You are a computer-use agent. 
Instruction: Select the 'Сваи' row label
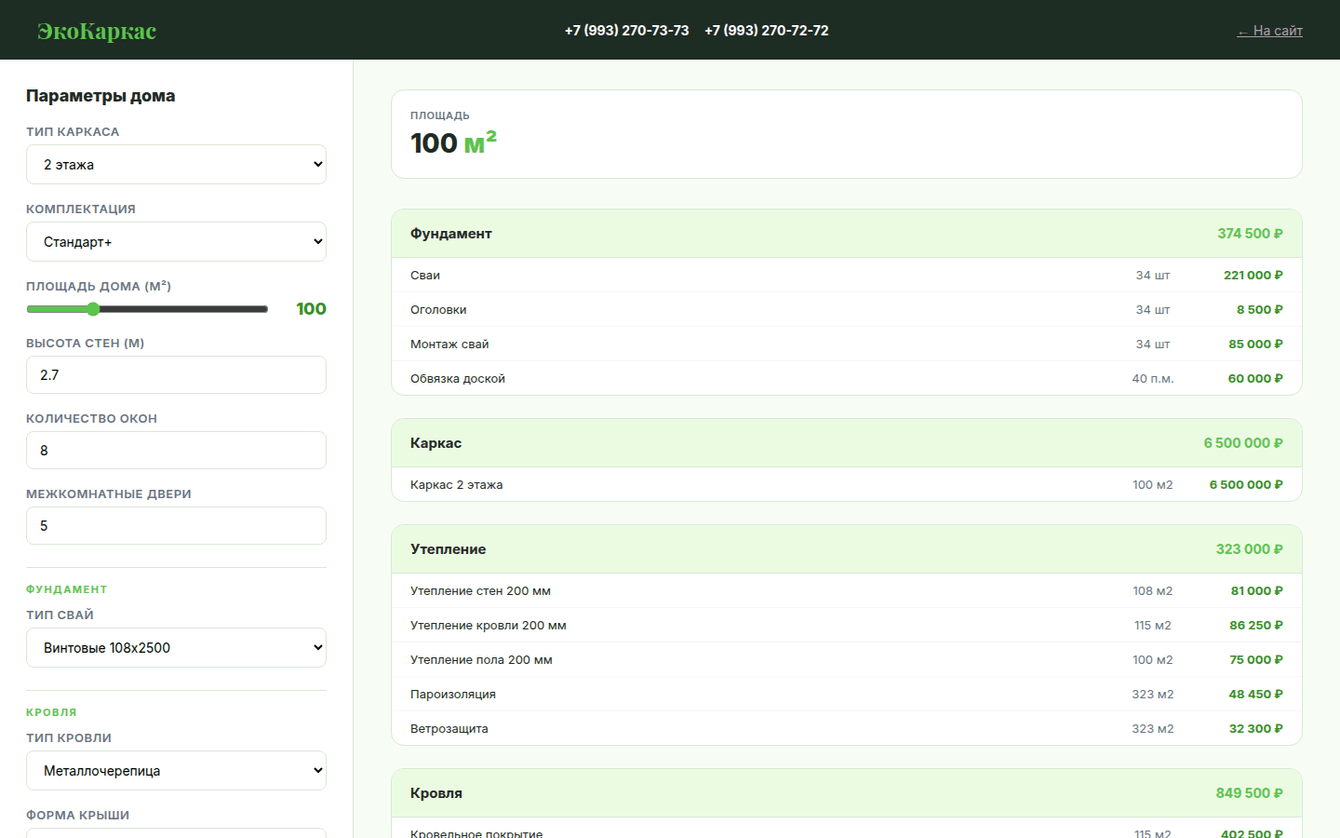[425, 275]
